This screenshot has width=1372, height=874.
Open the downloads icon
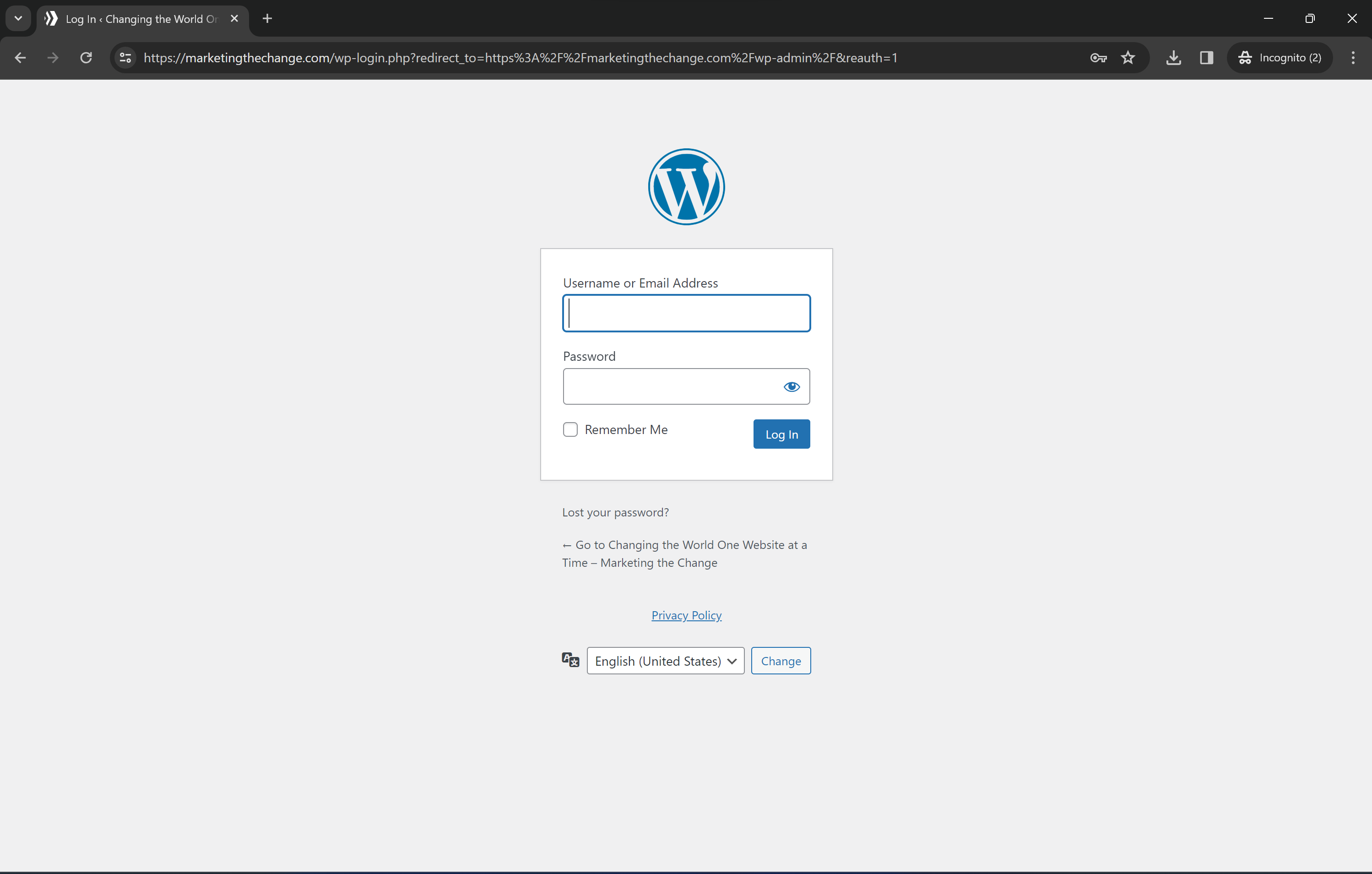pyautogui.click(x=1174, y=58)
